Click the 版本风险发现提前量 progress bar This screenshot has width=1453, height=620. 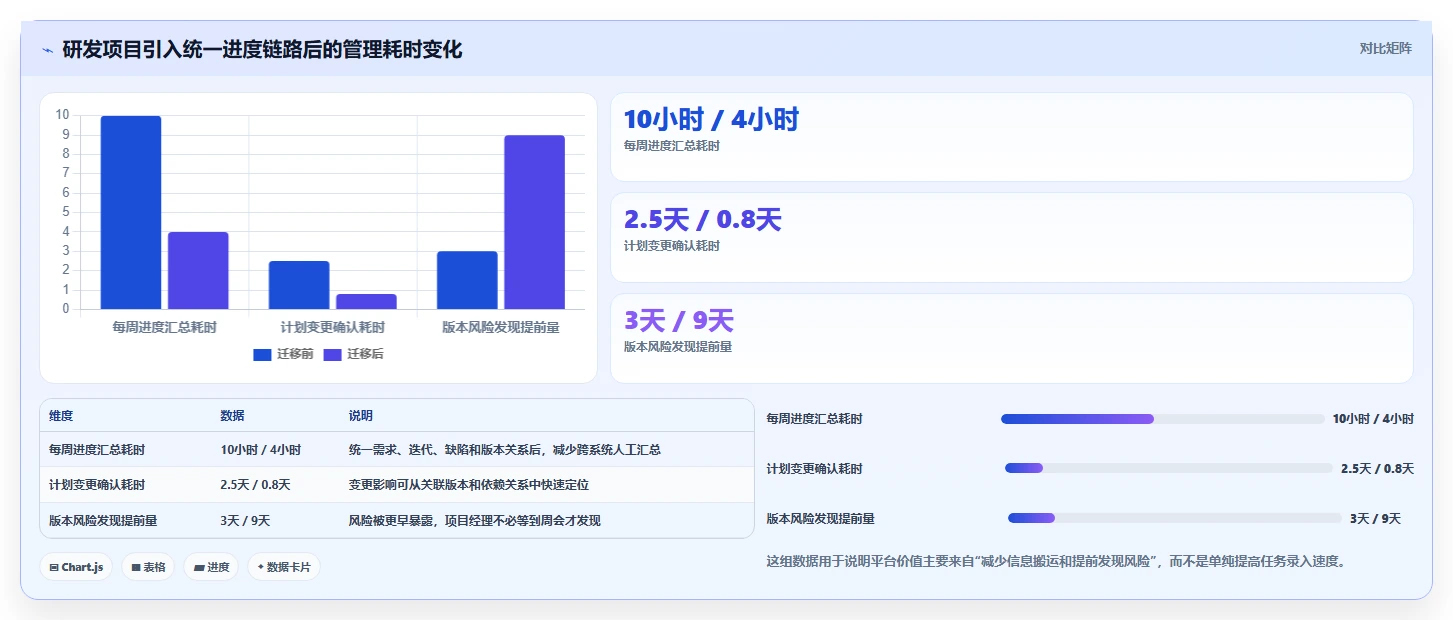tap(1175, 518)
